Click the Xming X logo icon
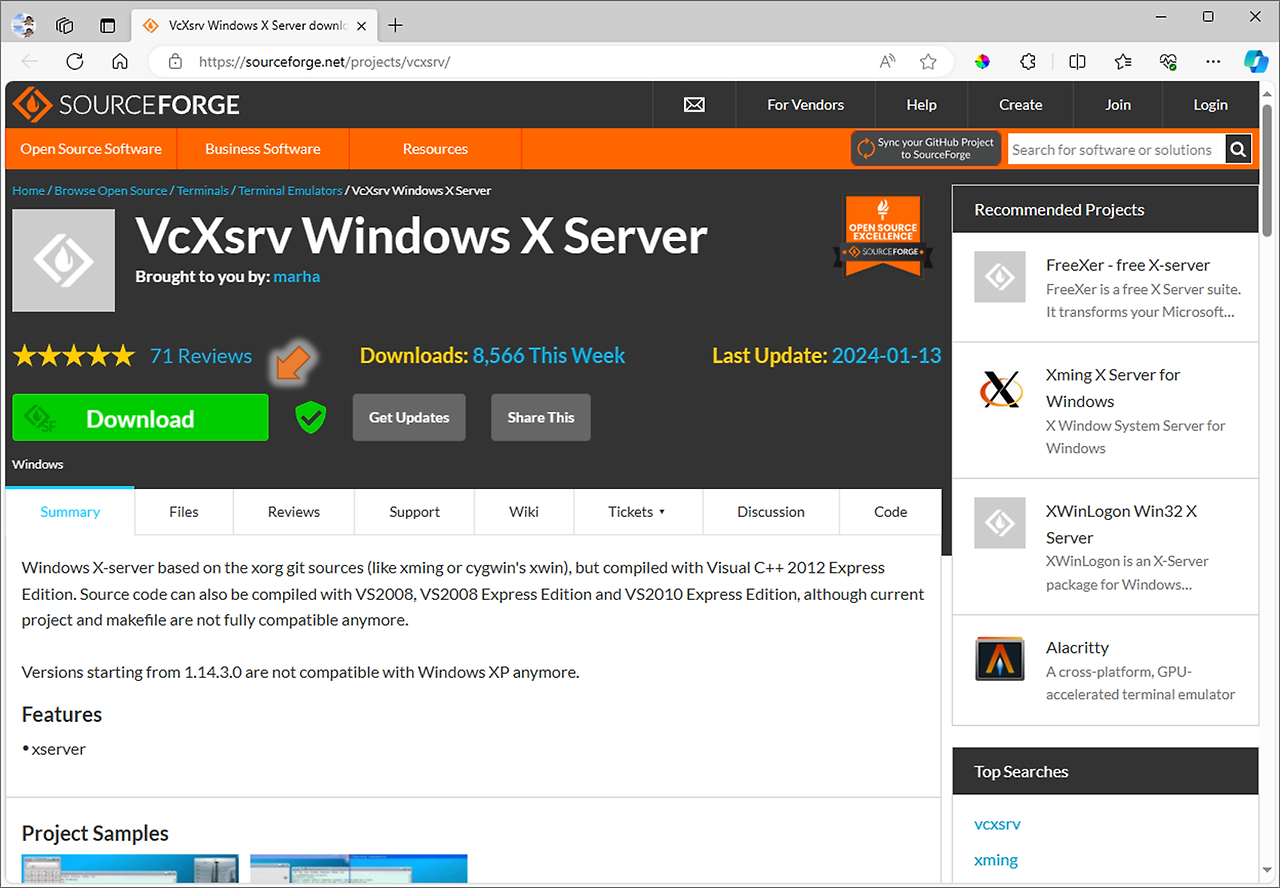Screen dimensions: 1280x888 (1000, 388)
